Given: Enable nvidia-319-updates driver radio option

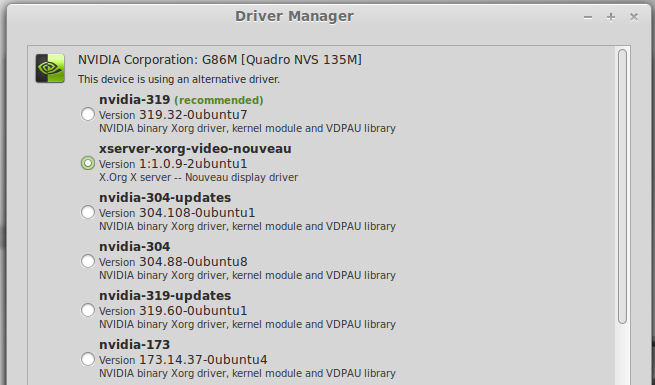Looking at the screenshot, I should point(88,310).
